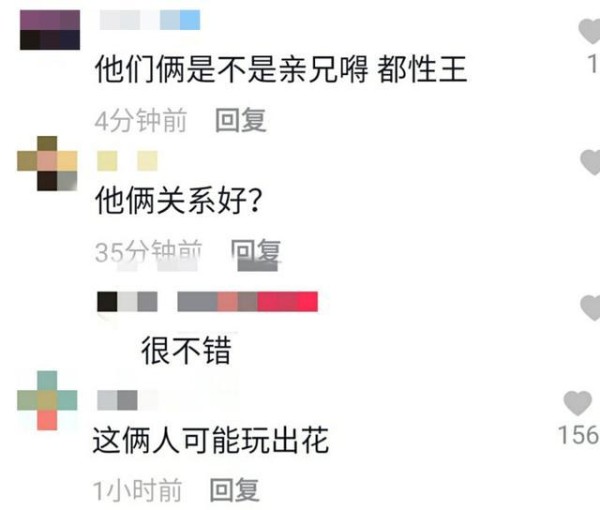Open the green-cross avatar's profile
Viewport: 600px width, 510px height.
pos(47,400)
